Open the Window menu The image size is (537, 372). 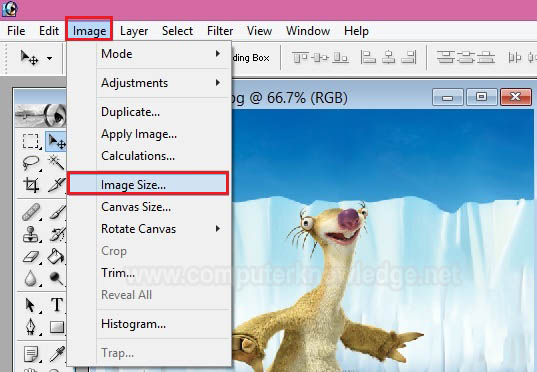[308, 31]
